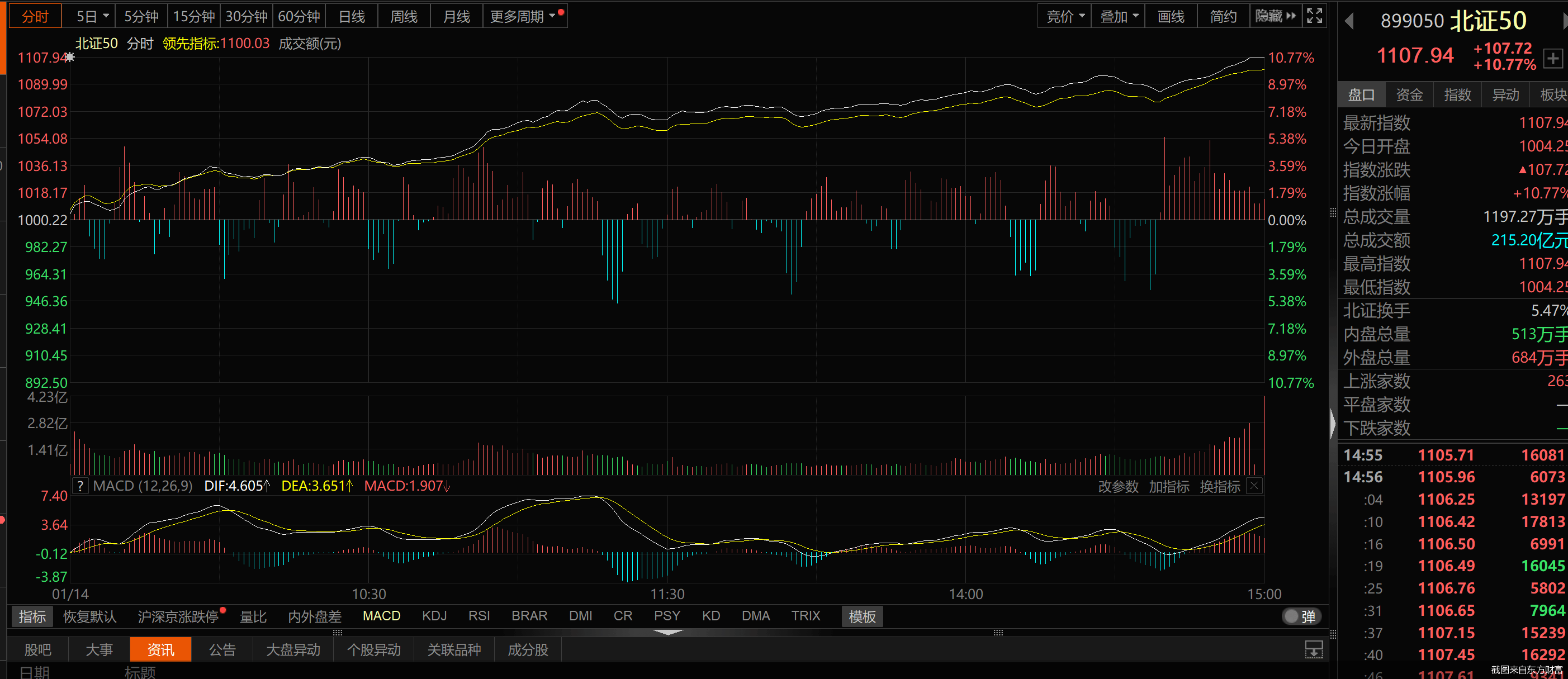
Task: Open the 个股异动 tab
Action: 374,650
